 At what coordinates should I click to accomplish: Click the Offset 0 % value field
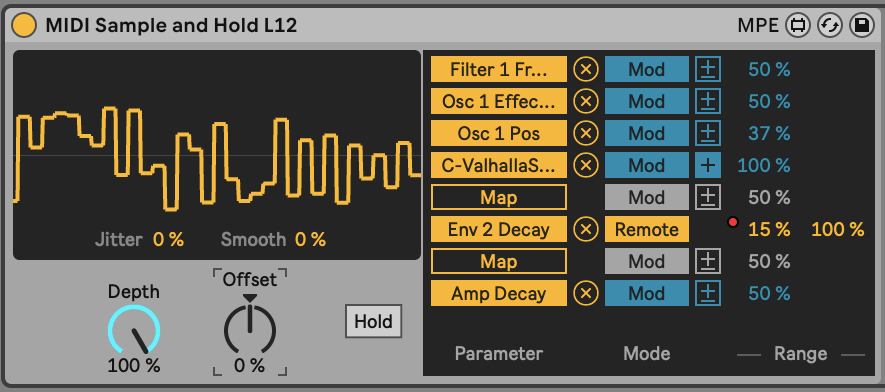pos(250,365)
